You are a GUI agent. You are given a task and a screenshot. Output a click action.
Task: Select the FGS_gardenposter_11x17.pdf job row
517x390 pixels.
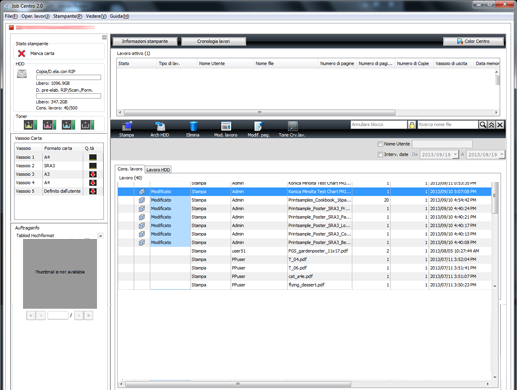(304, 251)
